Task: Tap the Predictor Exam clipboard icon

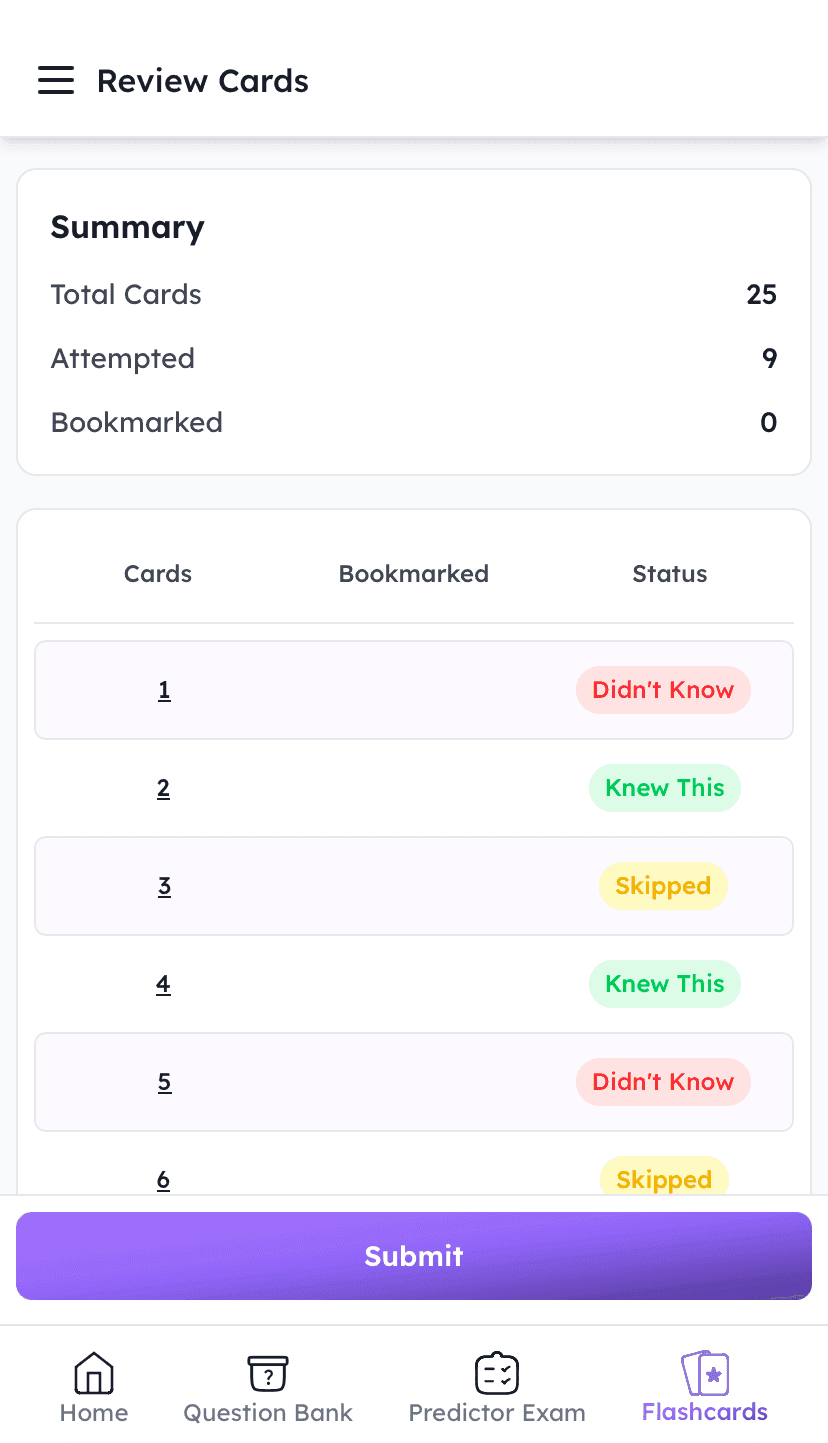Action: click(x=497, y=1372)
